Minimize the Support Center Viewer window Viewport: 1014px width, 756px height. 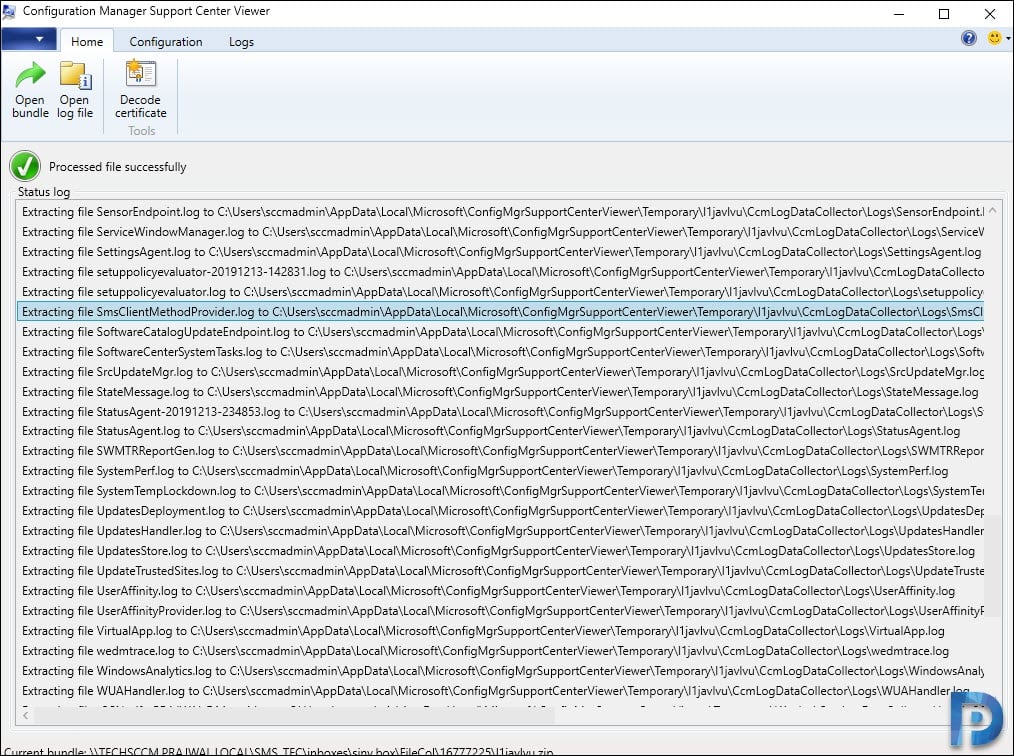(x=898, y=14)
